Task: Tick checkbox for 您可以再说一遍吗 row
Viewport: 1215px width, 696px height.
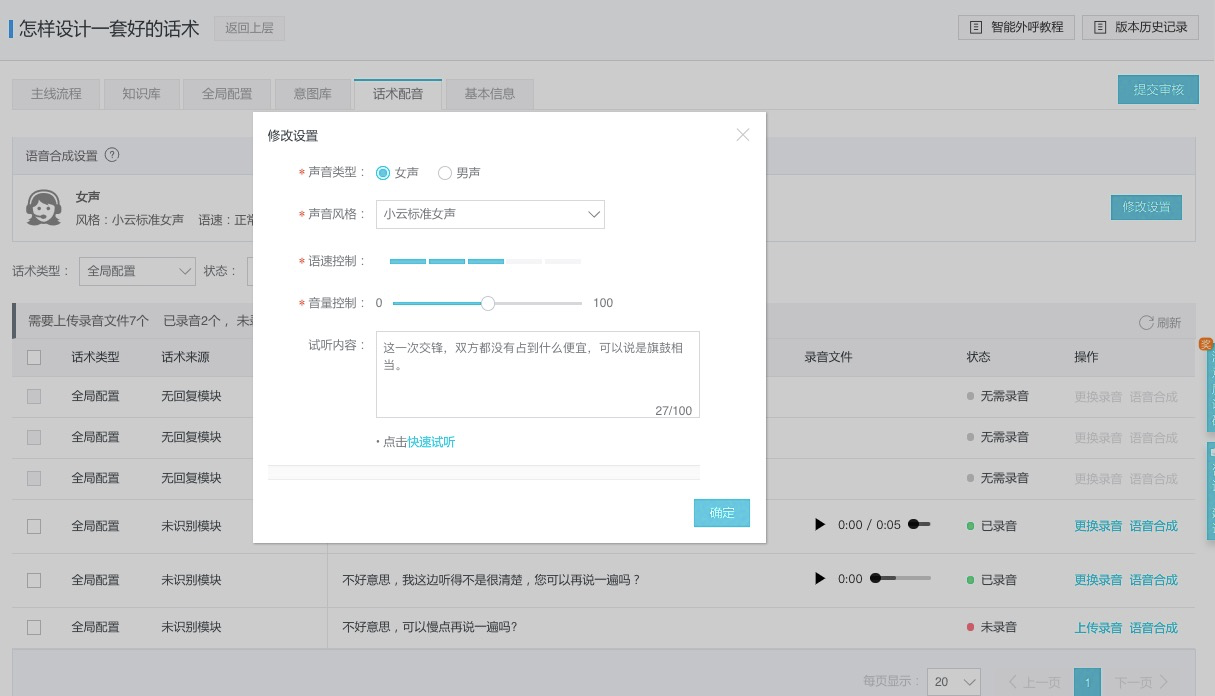Action: pos(34,580)
